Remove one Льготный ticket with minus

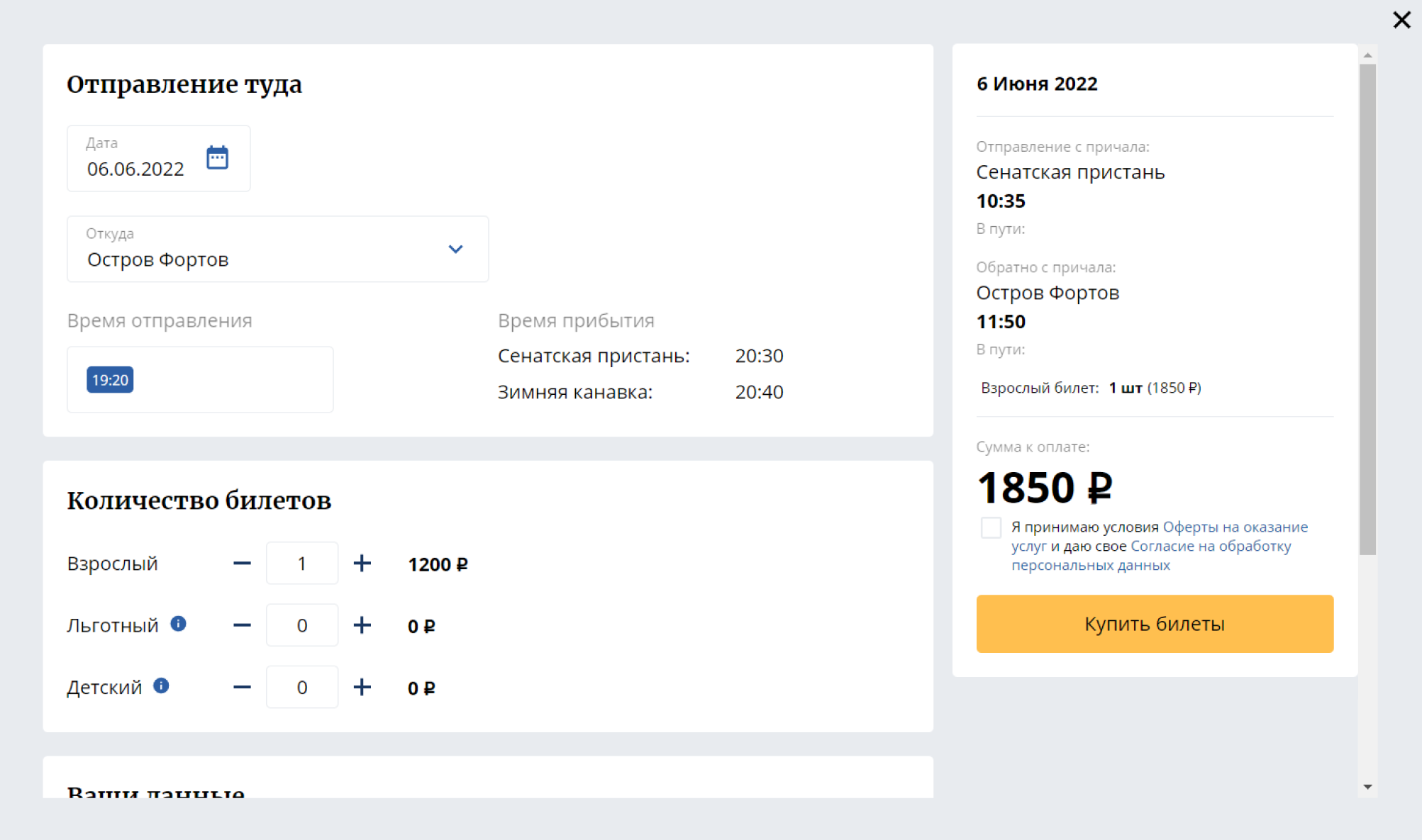click(x=242, y=625)
